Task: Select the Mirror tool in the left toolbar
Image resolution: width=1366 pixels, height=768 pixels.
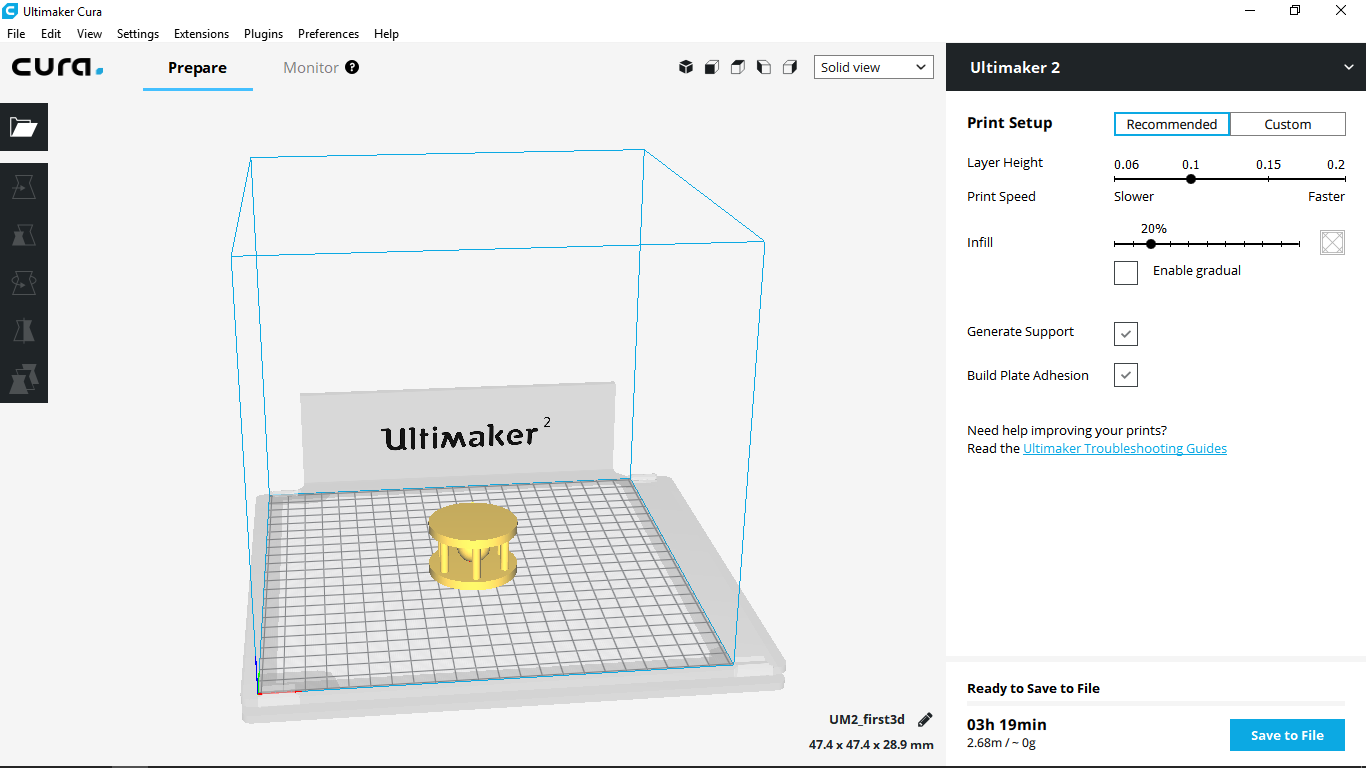Action: 23,331
